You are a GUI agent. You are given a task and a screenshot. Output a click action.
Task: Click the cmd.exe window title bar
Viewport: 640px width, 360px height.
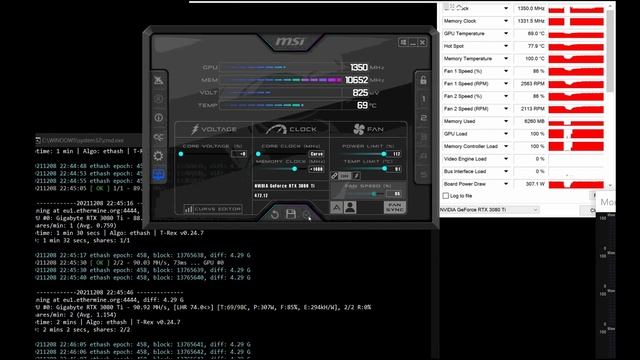[89, 140]
